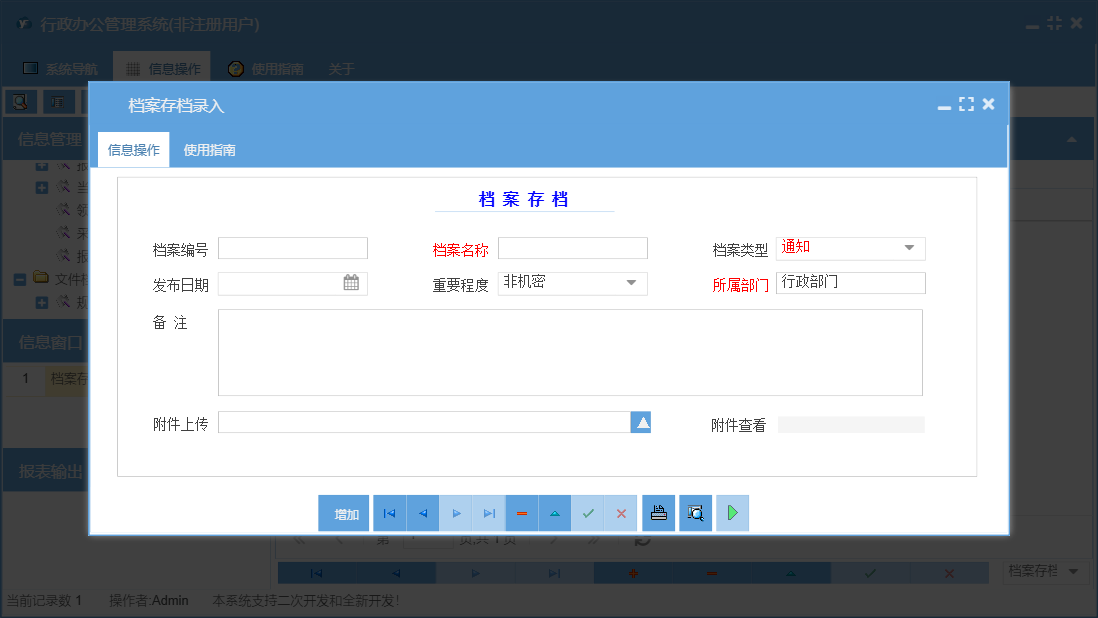This screenshot has height=618, width=1098.
Task: Click the red delete record icon
Action: click(521, 512)
